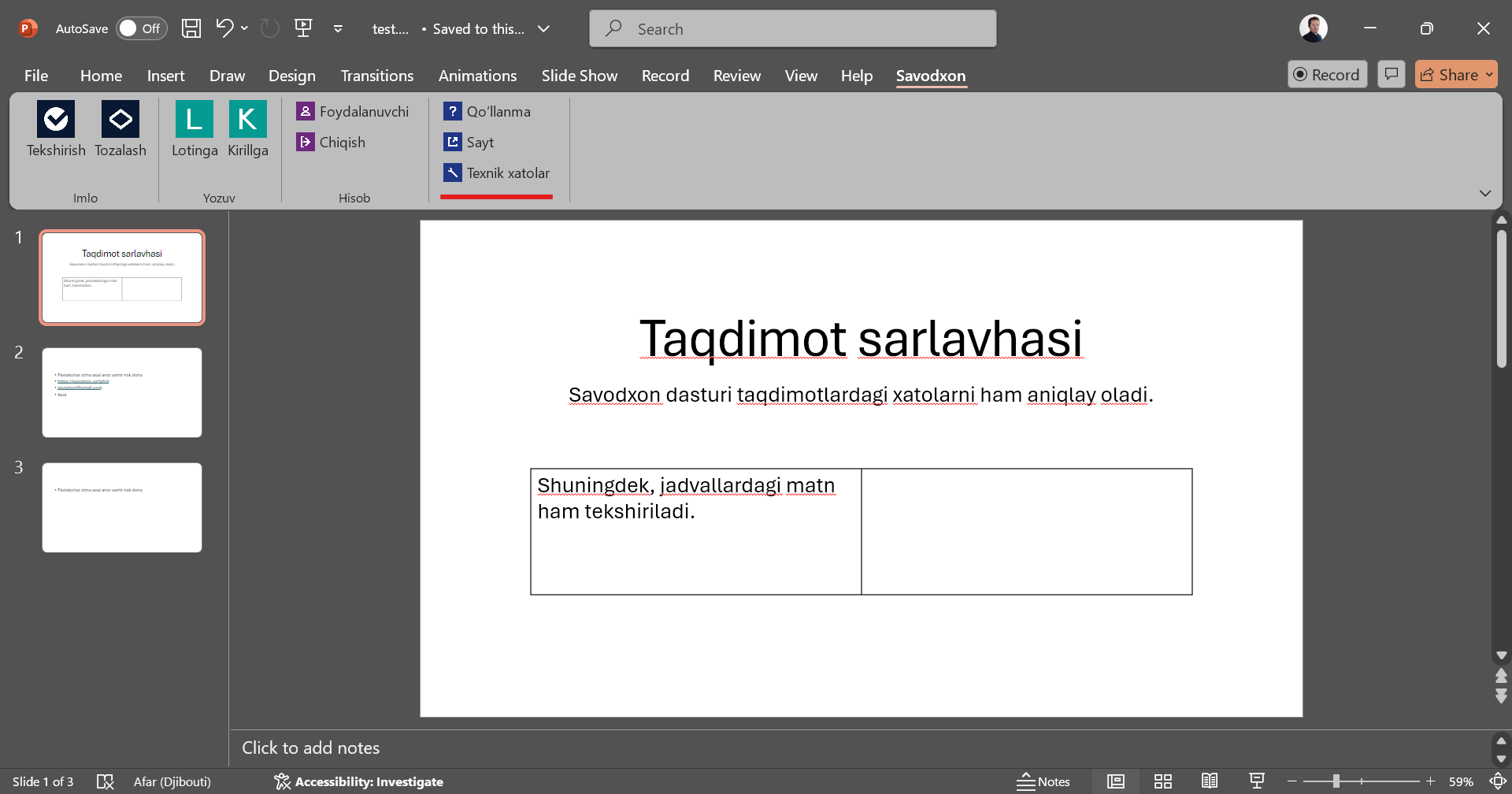
Task: Click the Record button at top right
Action: pos(1327,75)
